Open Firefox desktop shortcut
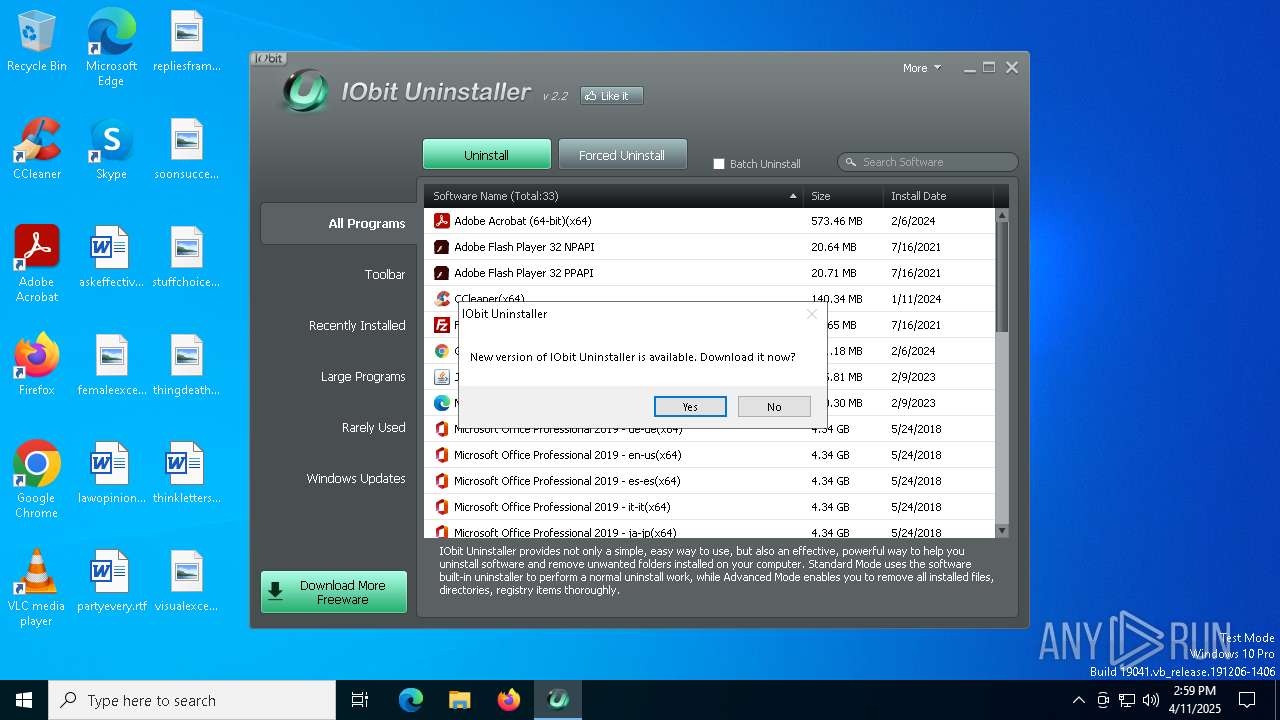The image size is (1280, 720). point(37,365)
